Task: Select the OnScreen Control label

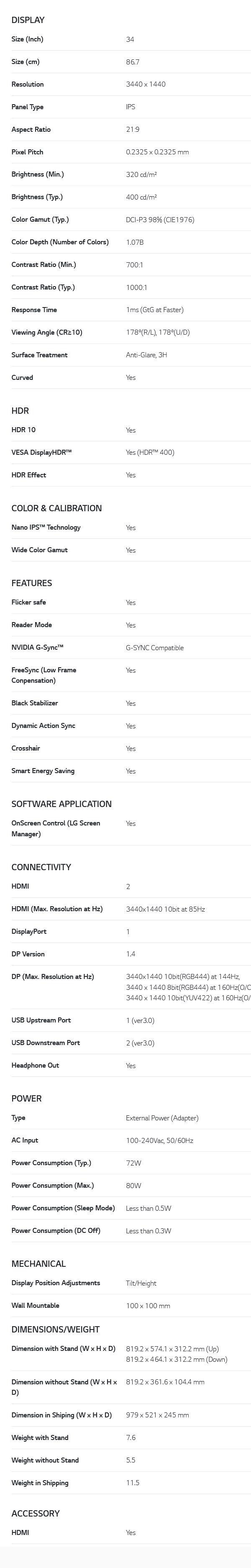Action: coord(56,828)
